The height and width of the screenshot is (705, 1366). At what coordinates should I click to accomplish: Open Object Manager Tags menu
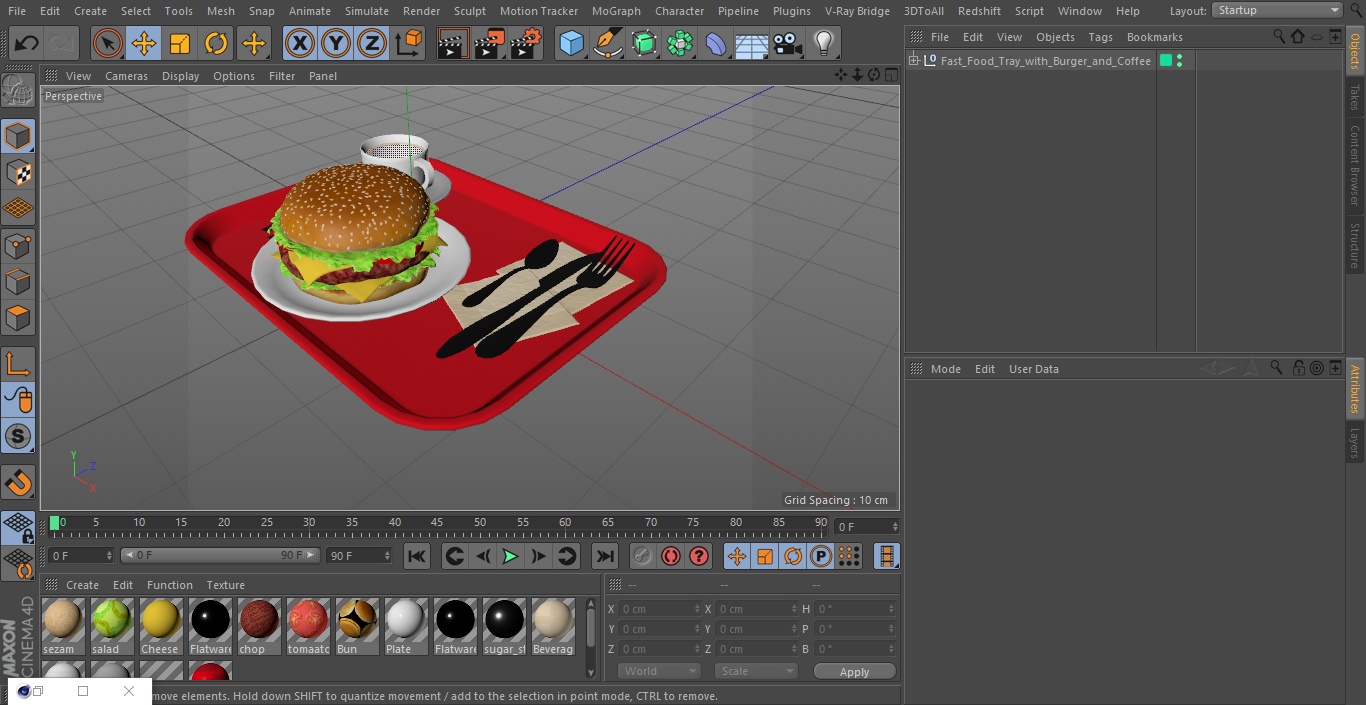click(x=1100, y=37)
